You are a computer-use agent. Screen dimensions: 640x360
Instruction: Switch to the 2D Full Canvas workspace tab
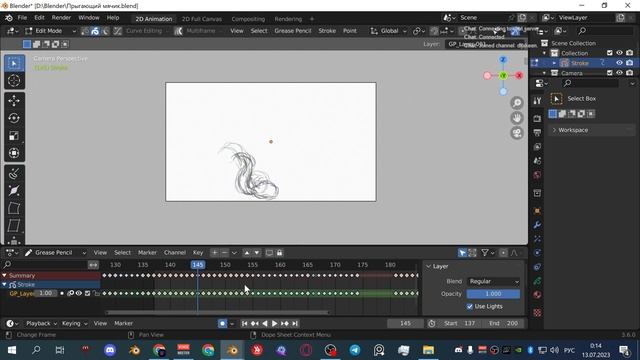click(202, 19)
